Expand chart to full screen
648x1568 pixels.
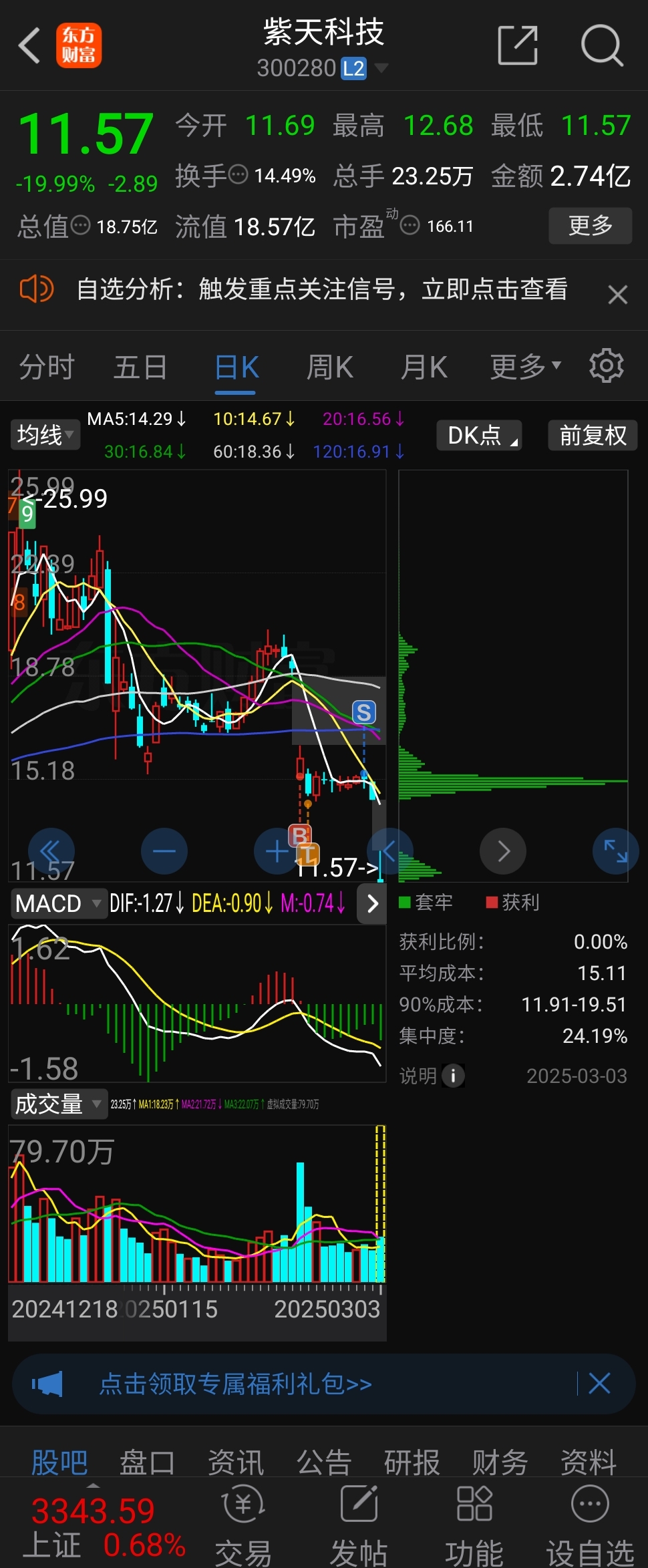click(x=616, y=850)
